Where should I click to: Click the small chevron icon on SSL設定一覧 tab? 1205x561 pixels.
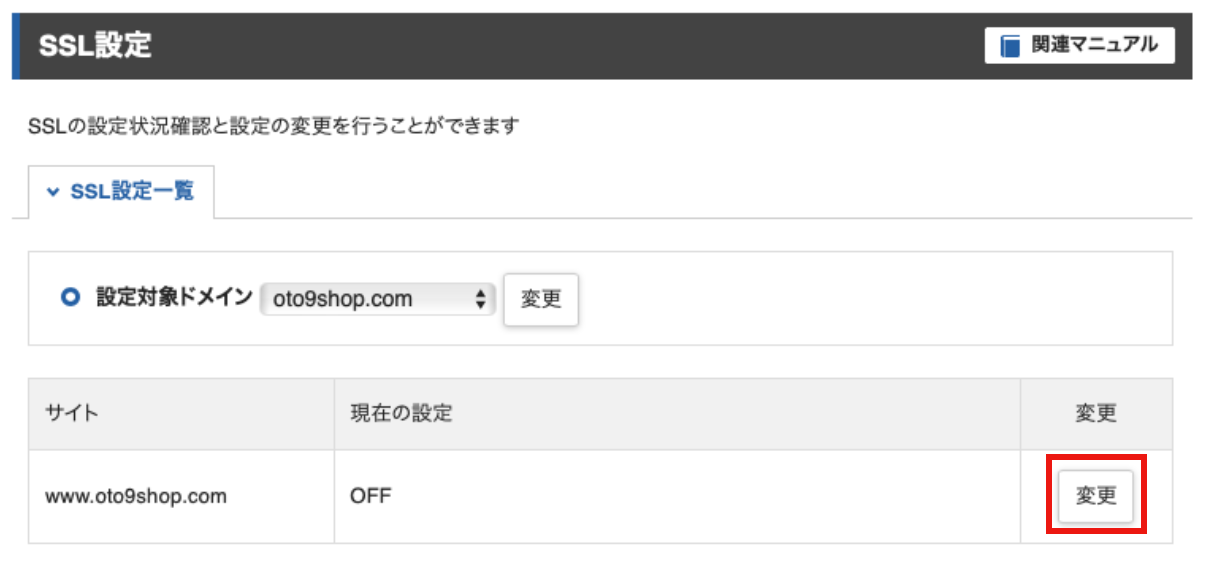point(53,192)
